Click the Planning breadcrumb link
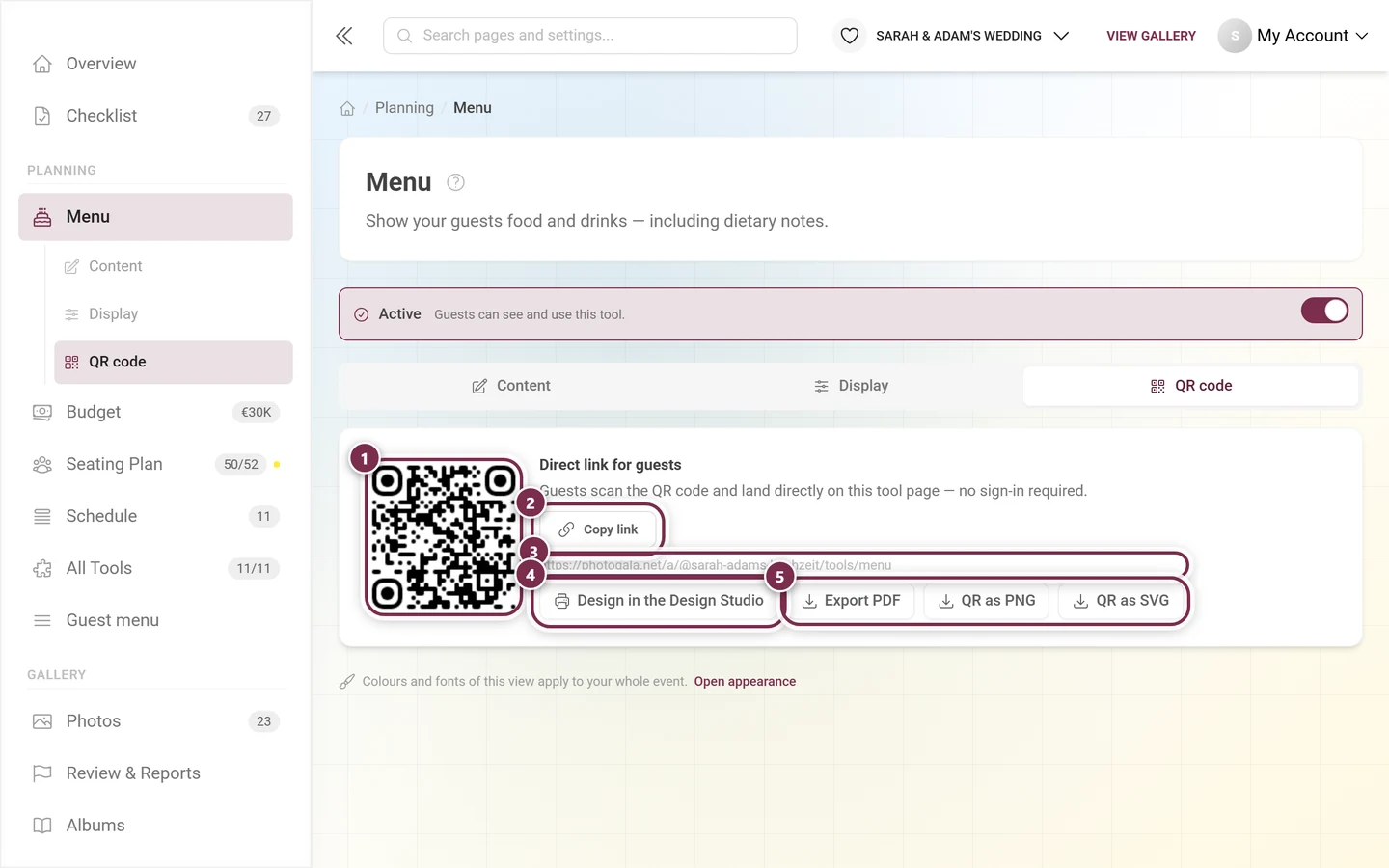The width and height of the screenshot is (1389, 868). click(404, 108)
